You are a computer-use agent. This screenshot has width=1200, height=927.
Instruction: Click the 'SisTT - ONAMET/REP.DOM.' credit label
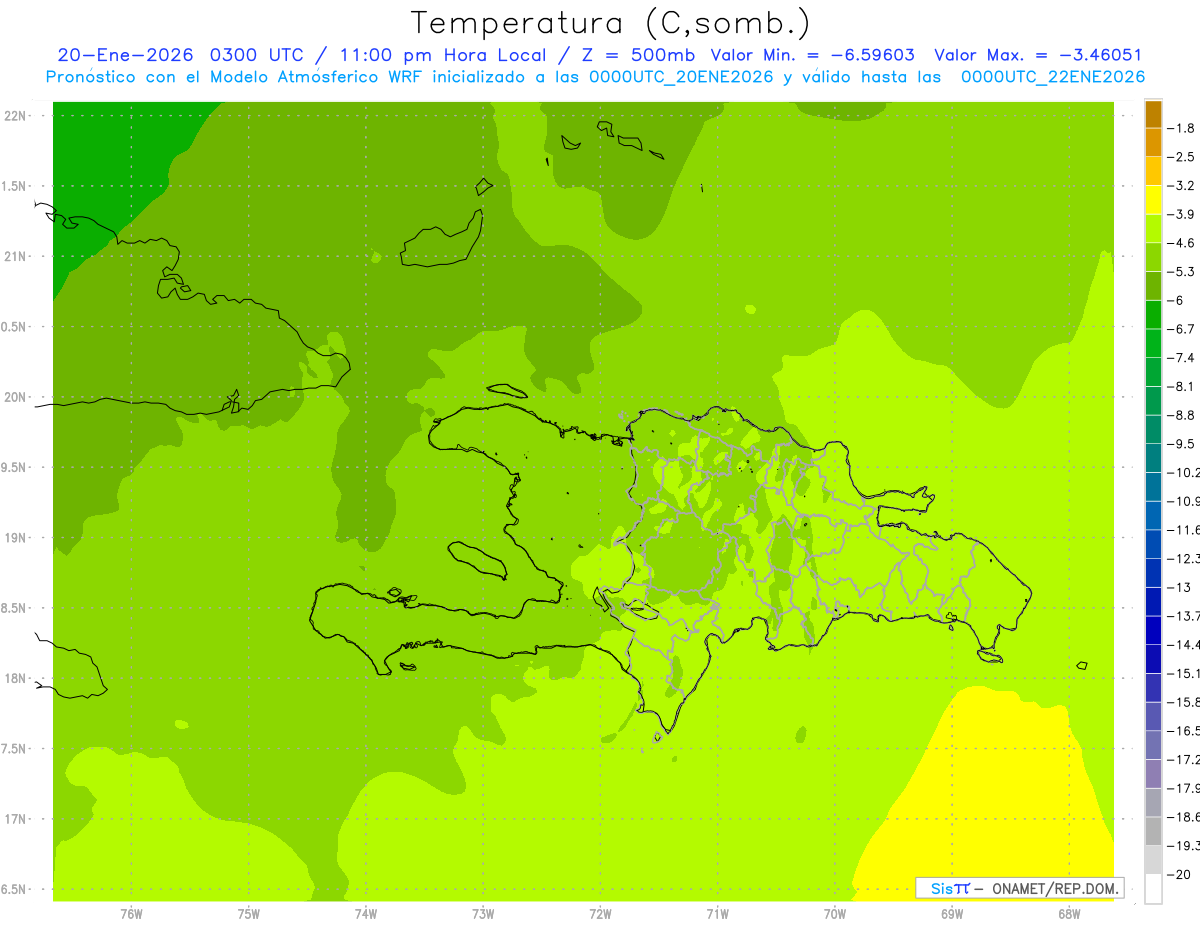tap(1020, 888)
